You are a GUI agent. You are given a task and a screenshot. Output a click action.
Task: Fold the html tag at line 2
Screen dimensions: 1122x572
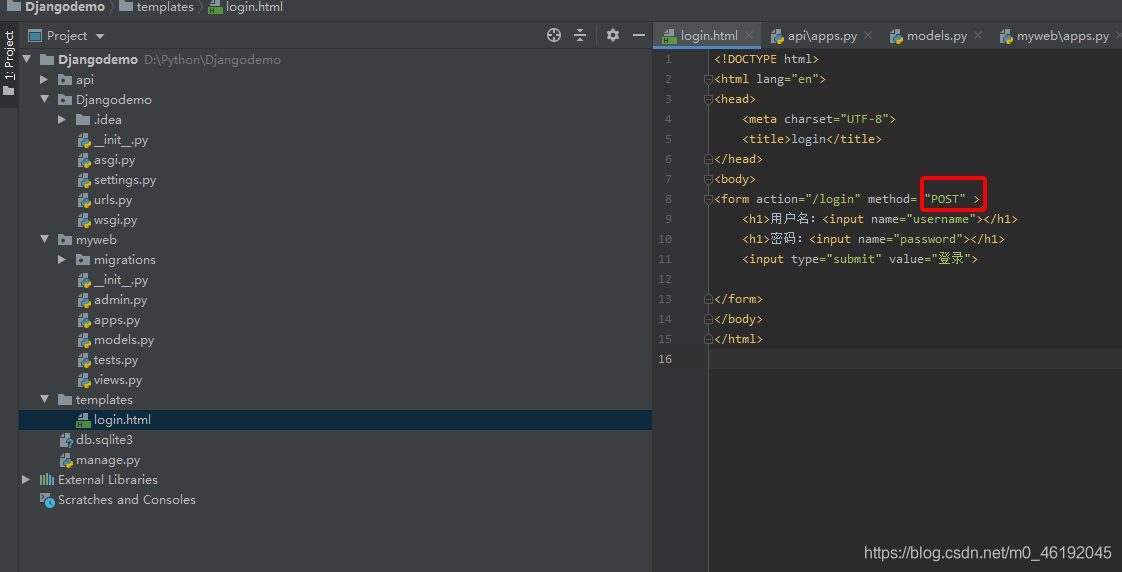[708, 79]
